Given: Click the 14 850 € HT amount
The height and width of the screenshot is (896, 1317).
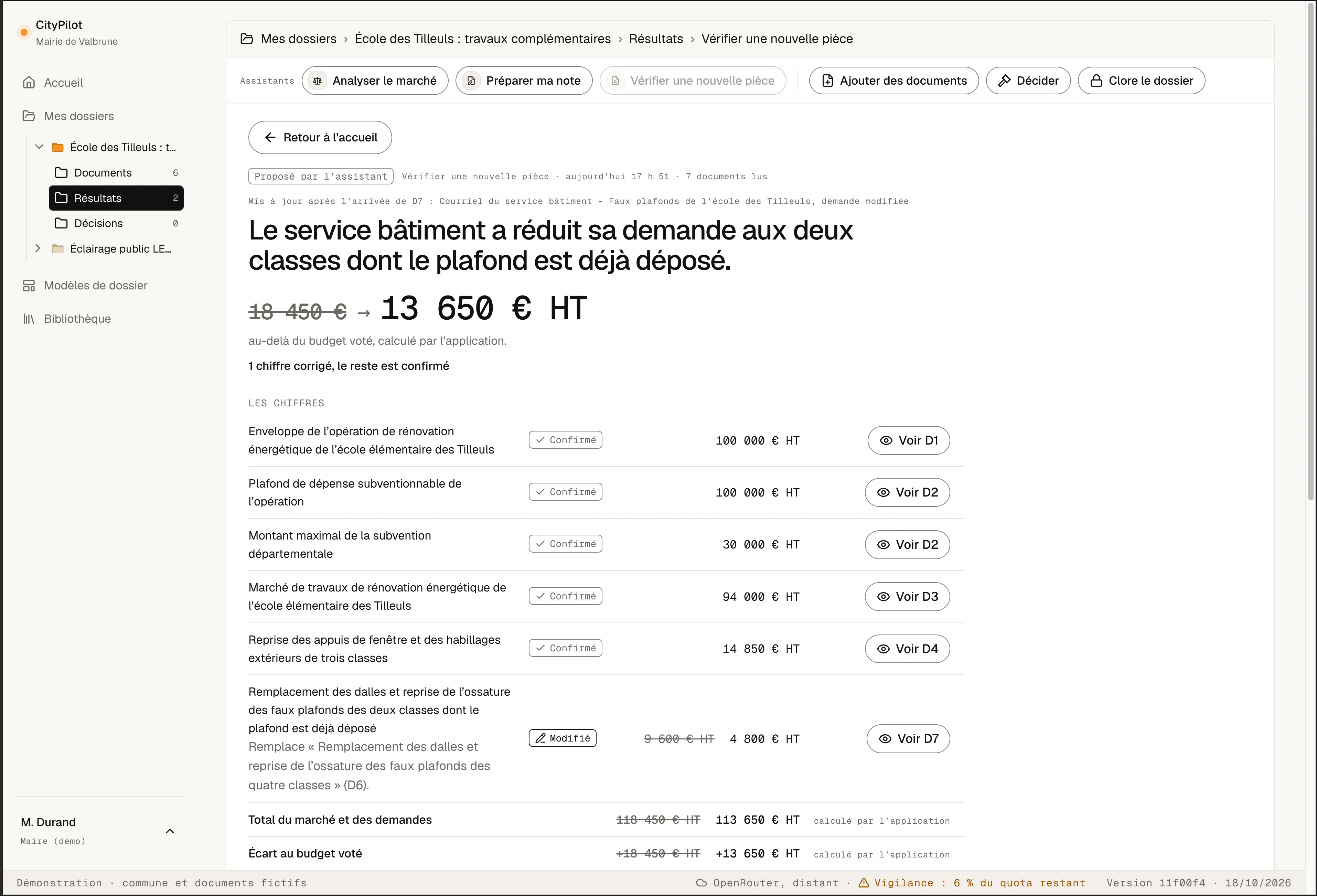Looking at the screenshot, I should (x=761, y=649).
